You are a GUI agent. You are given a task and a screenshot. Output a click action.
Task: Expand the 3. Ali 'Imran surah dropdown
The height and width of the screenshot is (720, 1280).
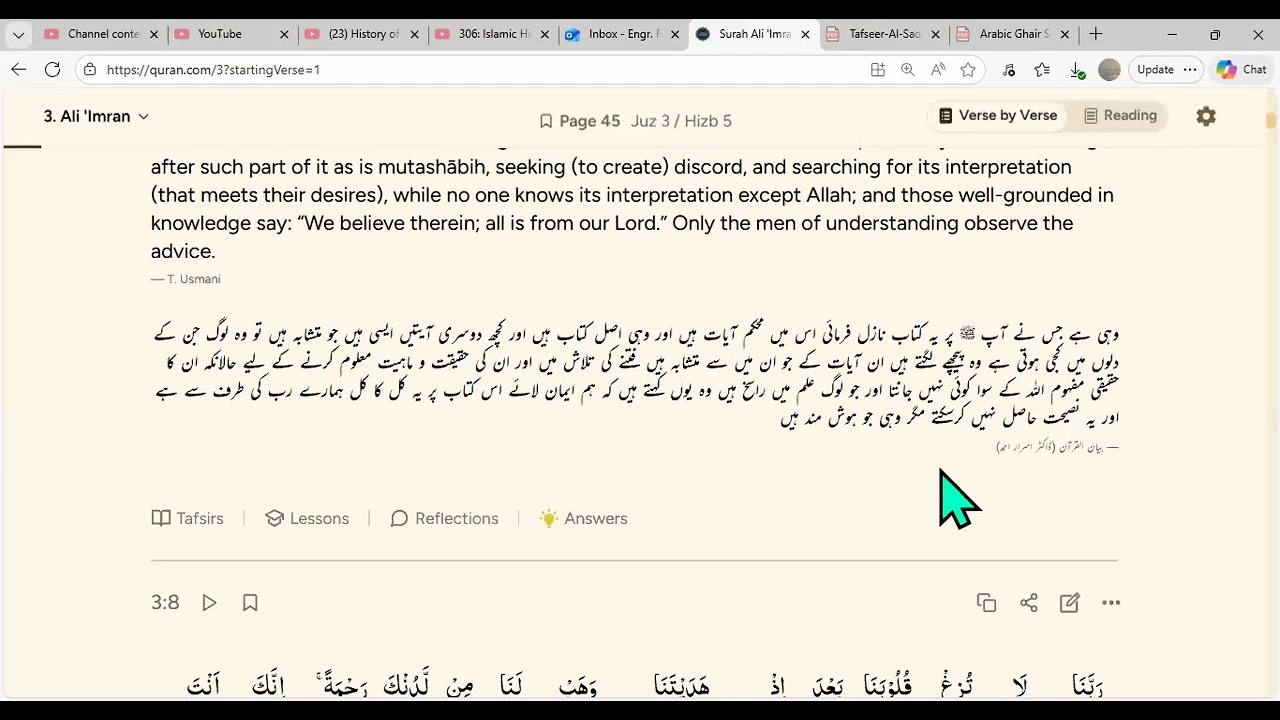point(96,116)
